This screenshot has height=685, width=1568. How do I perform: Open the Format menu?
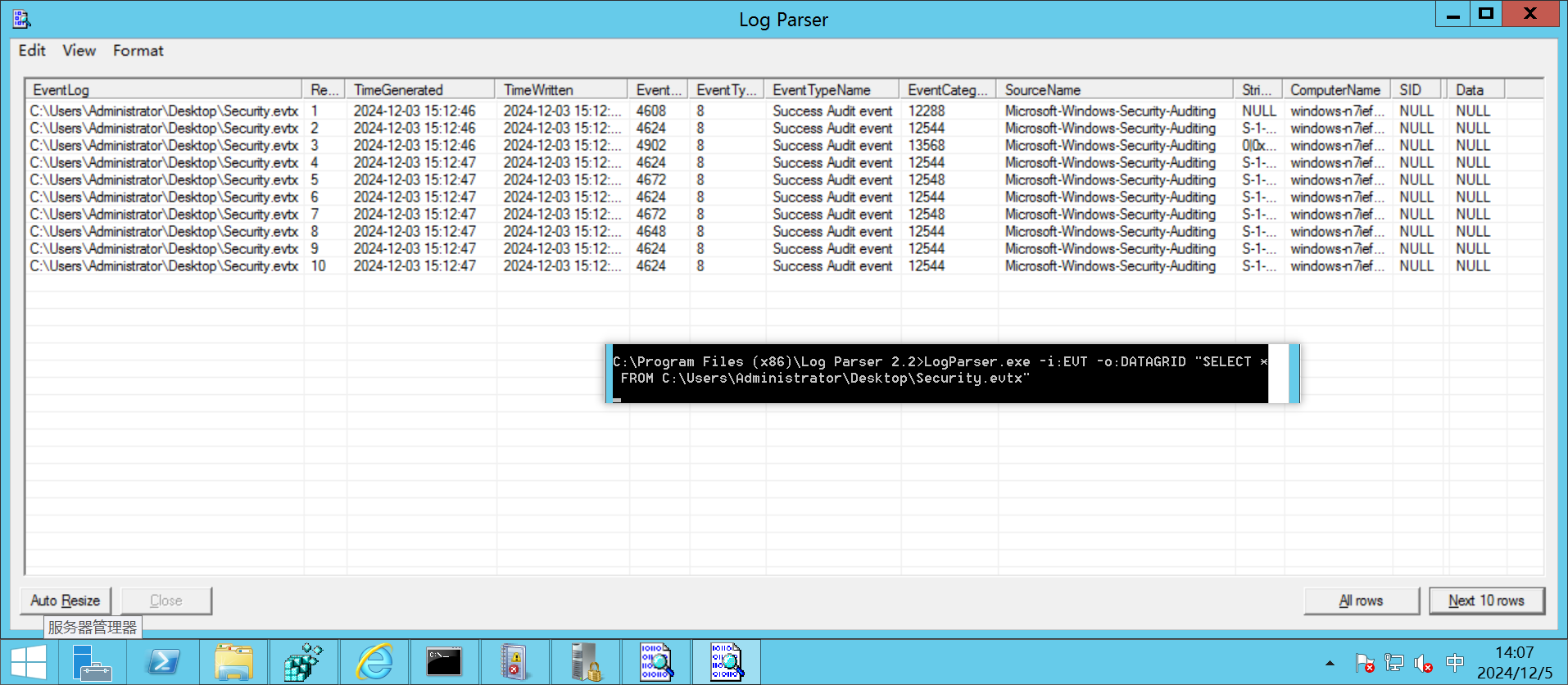[x=138, y=51]
